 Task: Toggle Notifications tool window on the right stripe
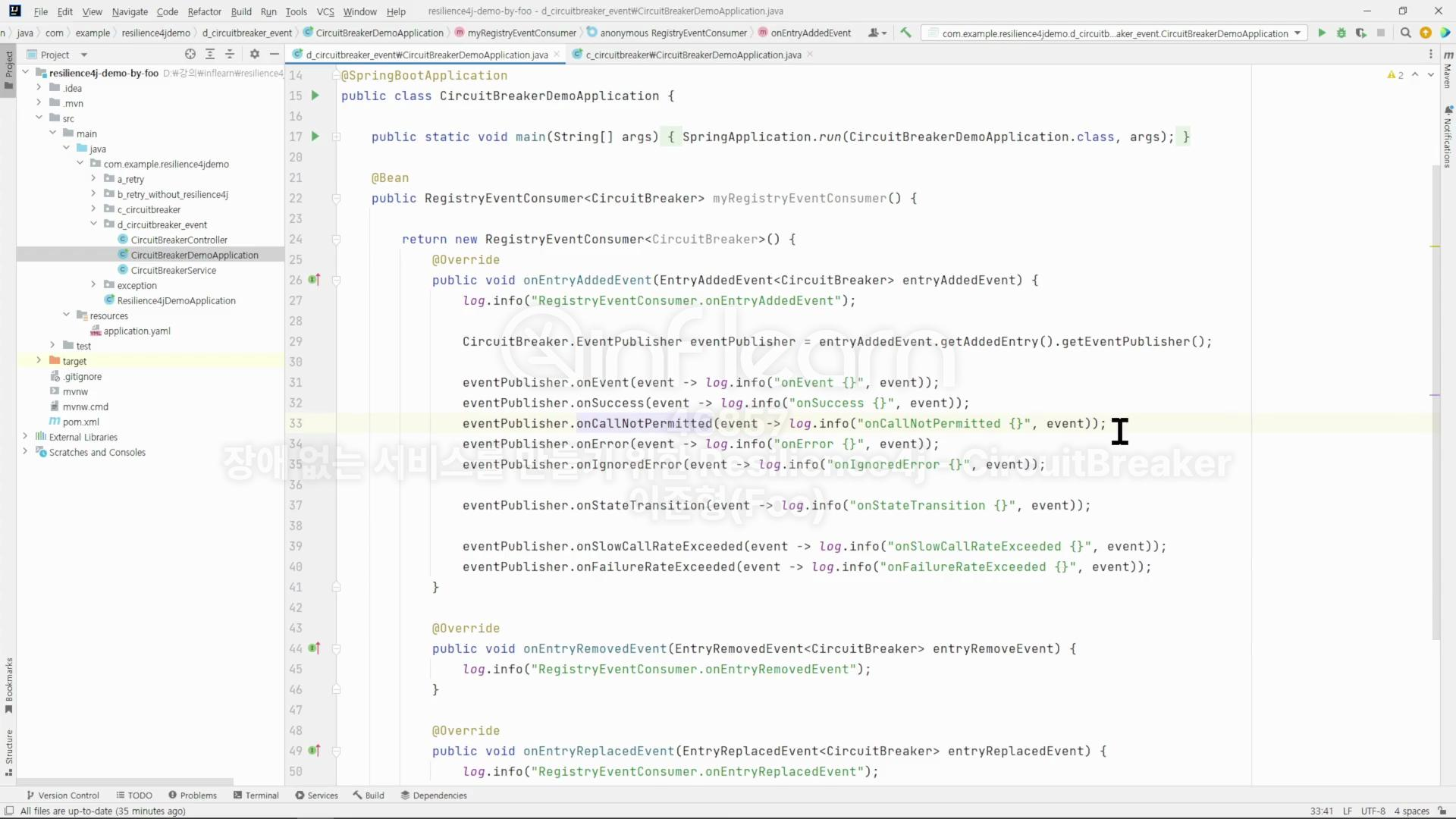[x=1447, y=139]
